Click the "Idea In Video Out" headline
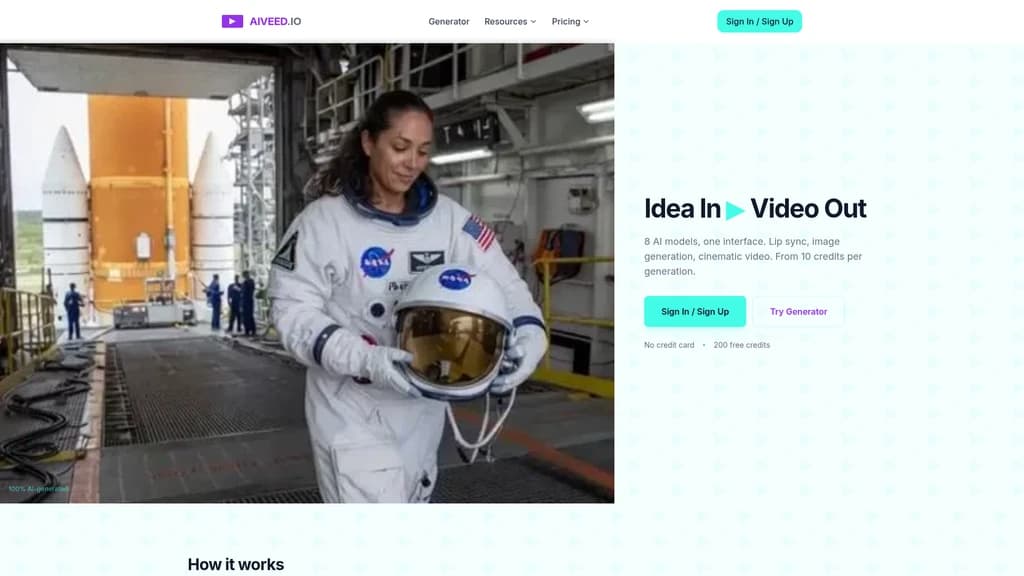Viewport: 1024px width, 576px height. (x=755, y=209)
